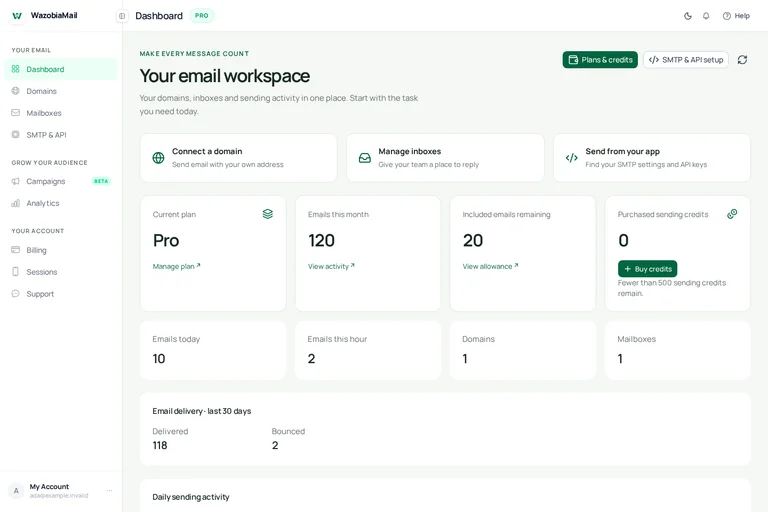The image size is (768, 512).
Task: Click the Billing card icon
Action: pos(16,249)
